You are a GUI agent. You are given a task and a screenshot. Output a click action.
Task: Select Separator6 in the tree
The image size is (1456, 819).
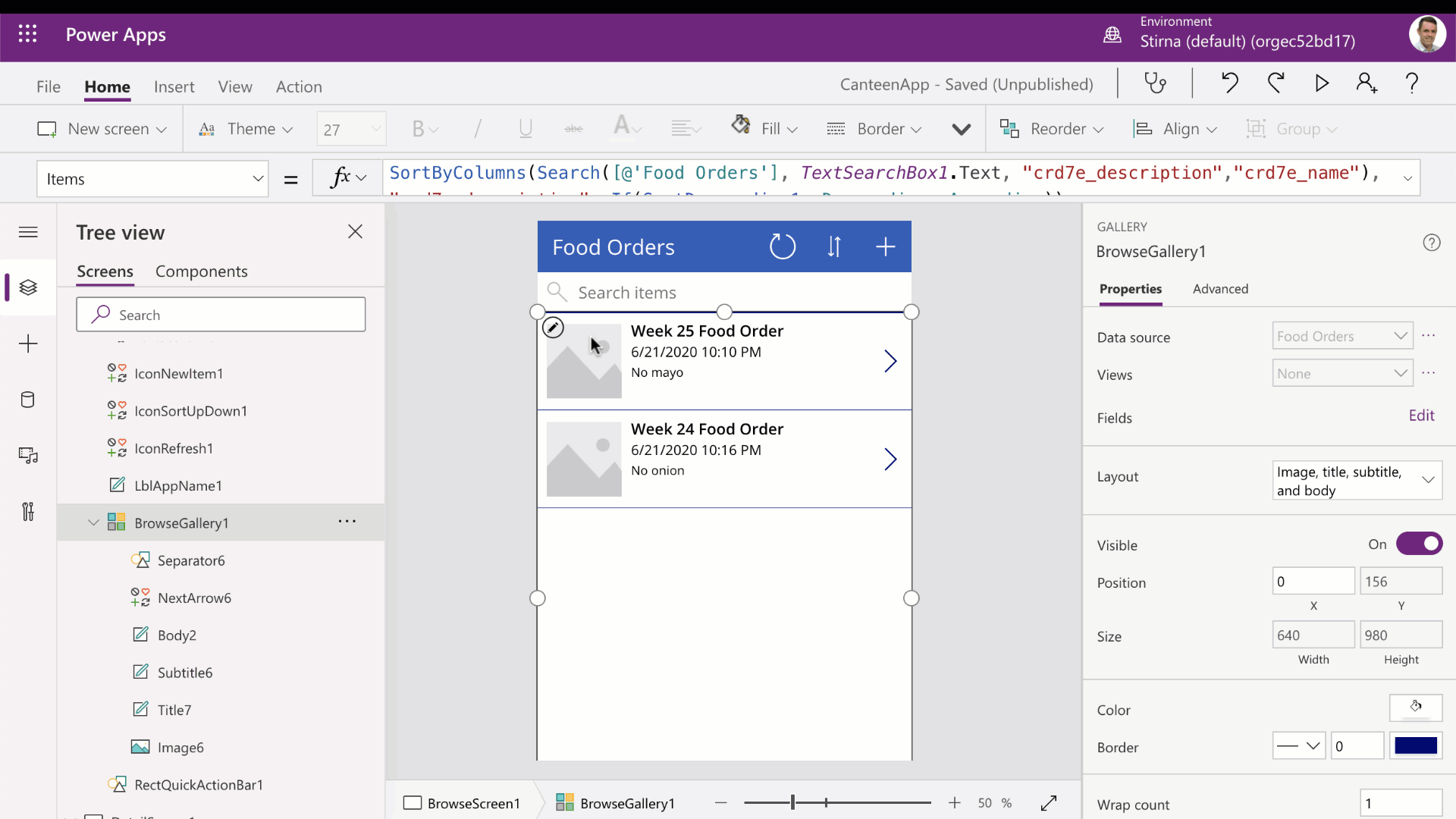coord(191,560)
